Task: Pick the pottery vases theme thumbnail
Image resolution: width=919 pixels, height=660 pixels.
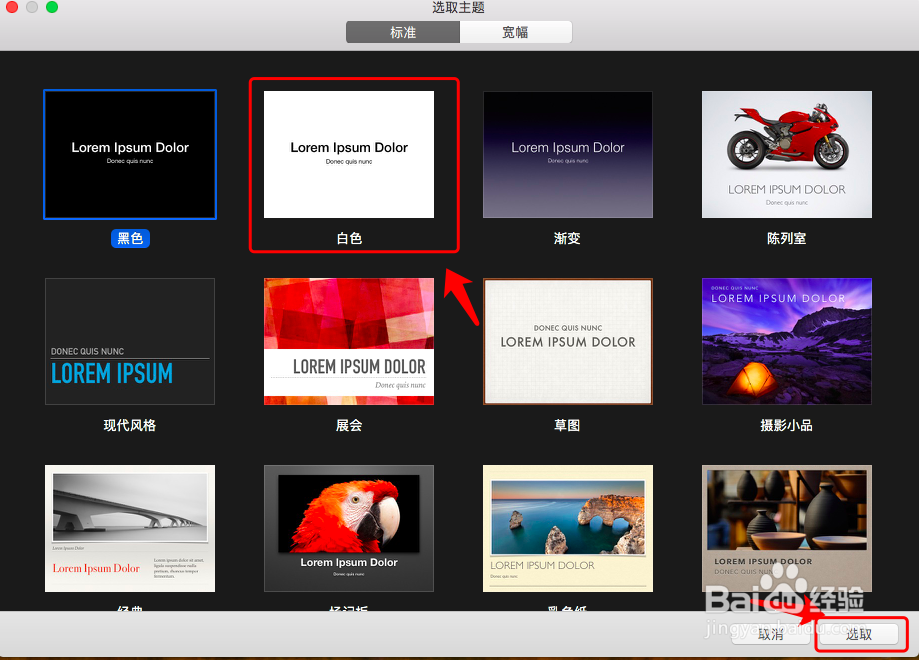Action: tap(787, 528)
